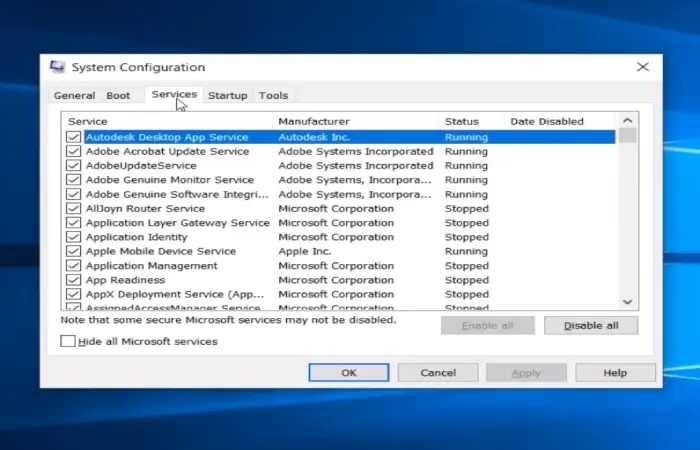Select the Application Management row name
This screenshot has width=700, height=450.
[151, 266]
